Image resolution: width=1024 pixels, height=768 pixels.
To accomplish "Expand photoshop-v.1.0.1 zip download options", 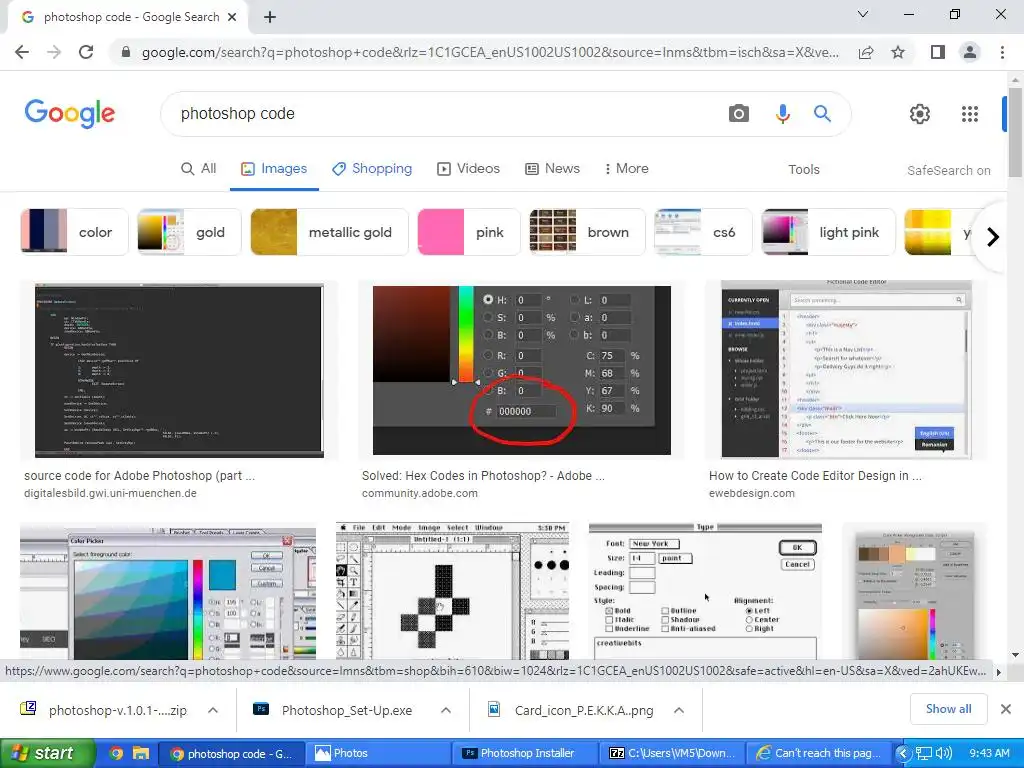I will 213,711.
